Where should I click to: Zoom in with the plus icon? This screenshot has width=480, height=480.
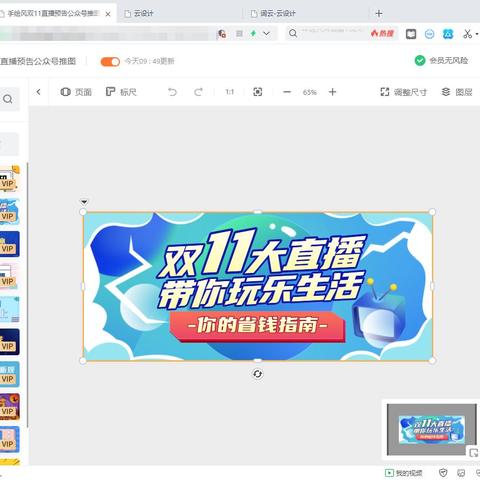[x=332, y=92]
